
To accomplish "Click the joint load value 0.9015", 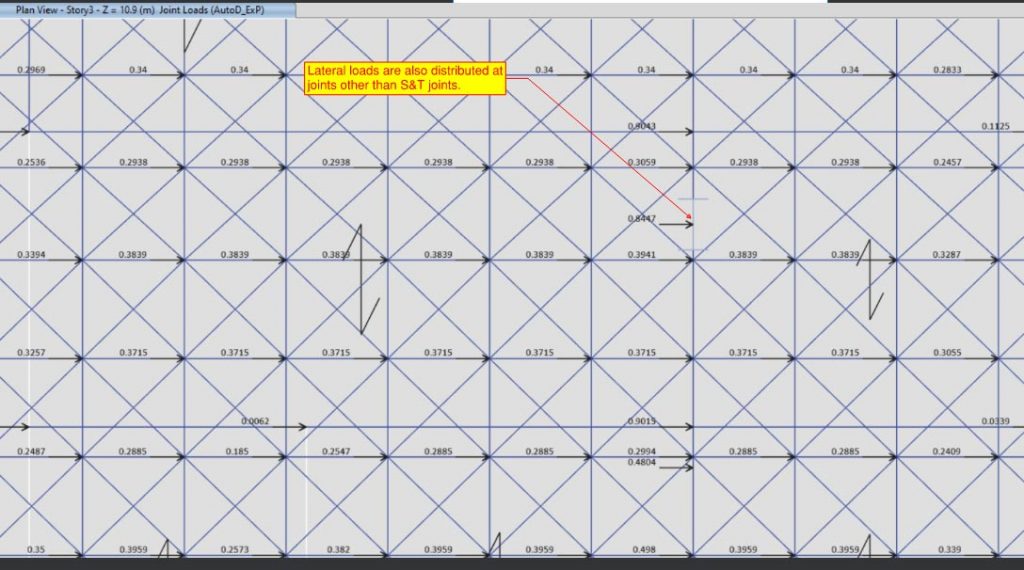I will coord(642,421).
